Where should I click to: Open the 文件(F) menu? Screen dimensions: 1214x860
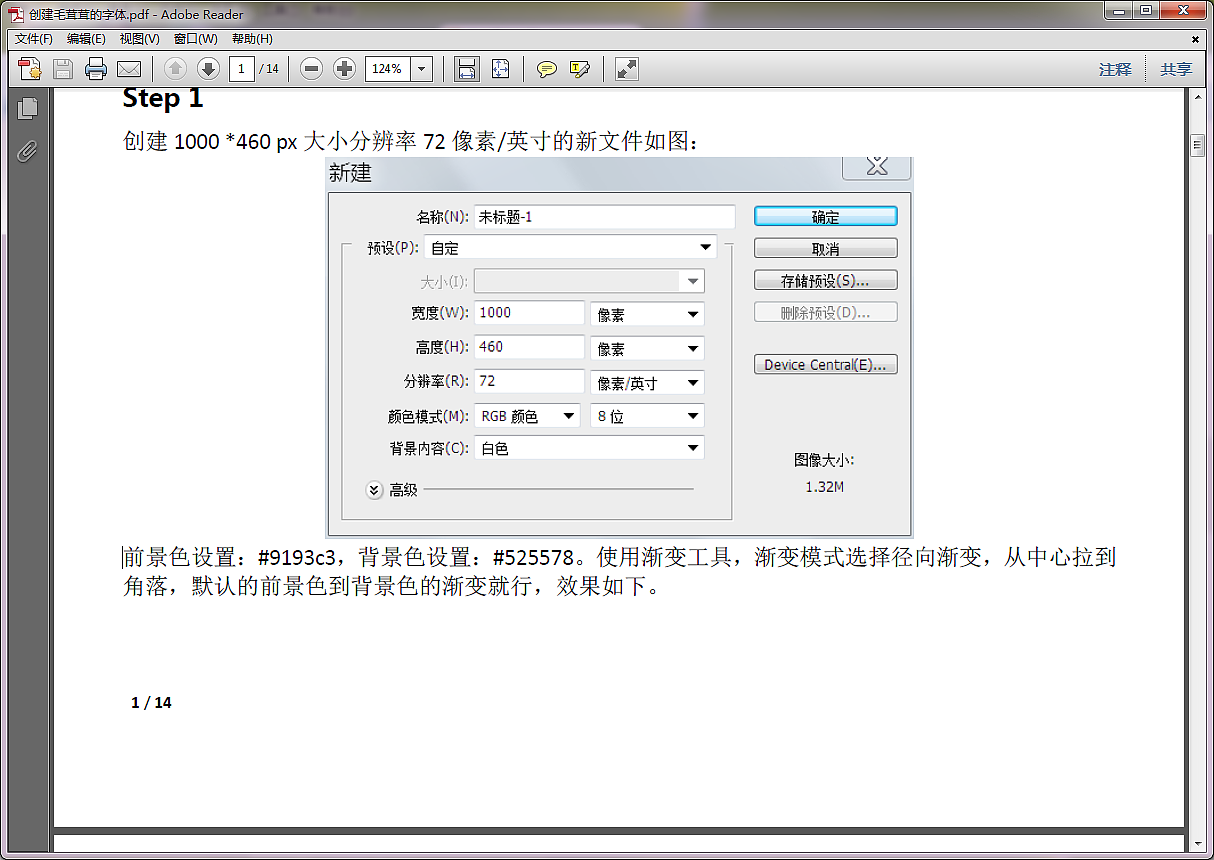click(34, 39)
